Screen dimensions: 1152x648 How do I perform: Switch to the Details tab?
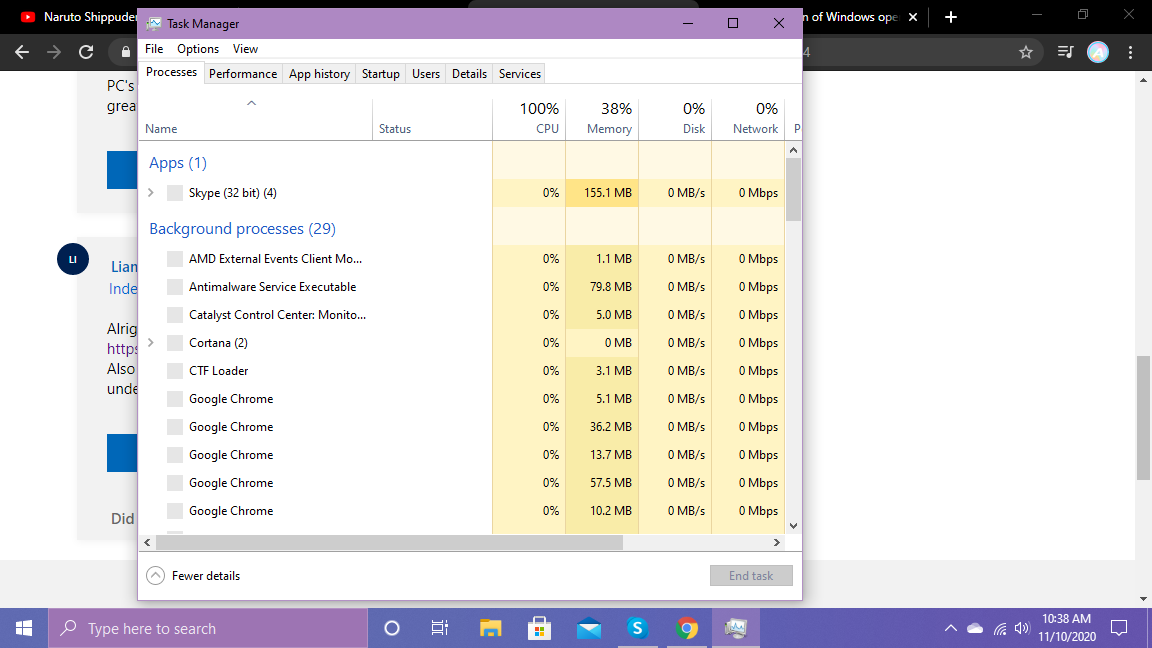click(x=469, y=73)
